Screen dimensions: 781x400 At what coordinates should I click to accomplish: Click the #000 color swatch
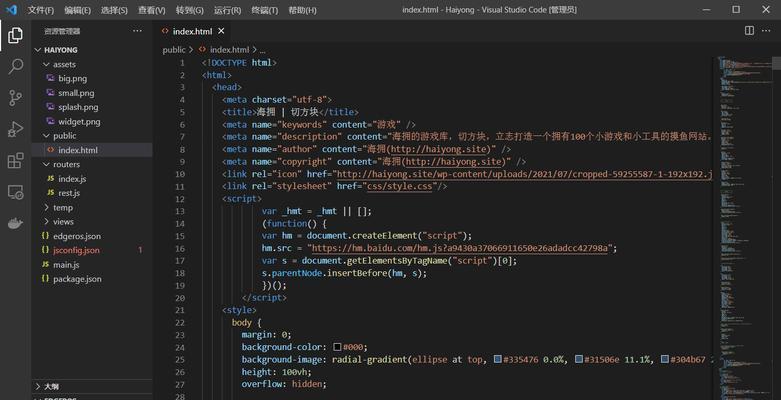(x=337, y=347)
